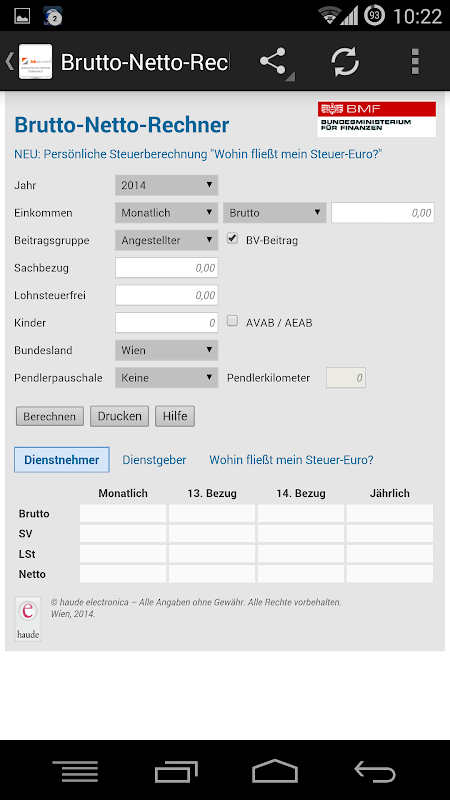Click the Drucken button
This screenshot has height=800, width=450.
119,416
